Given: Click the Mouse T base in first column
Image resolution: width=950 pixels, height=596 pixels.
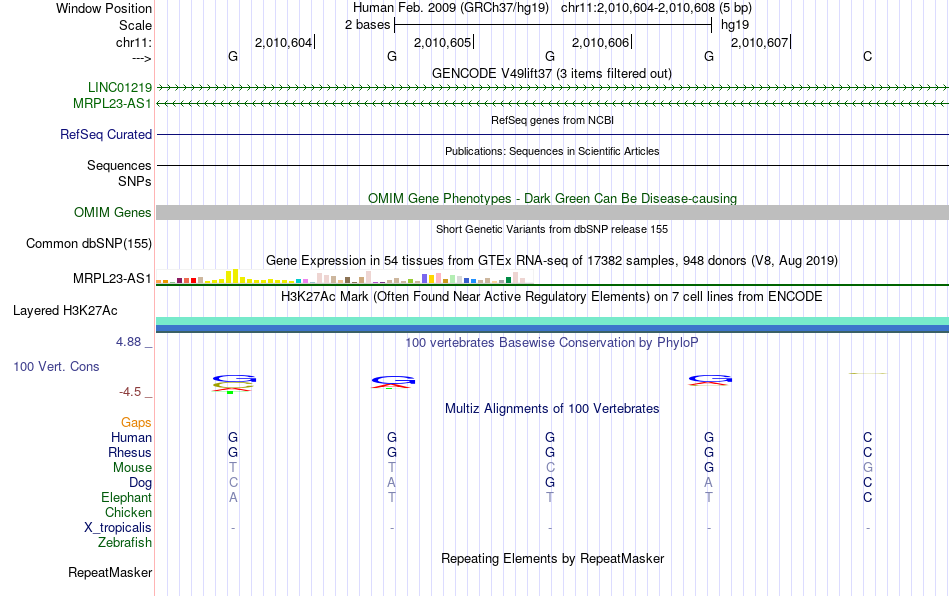Looking at the screenshot, I should [x=233, y=468].
